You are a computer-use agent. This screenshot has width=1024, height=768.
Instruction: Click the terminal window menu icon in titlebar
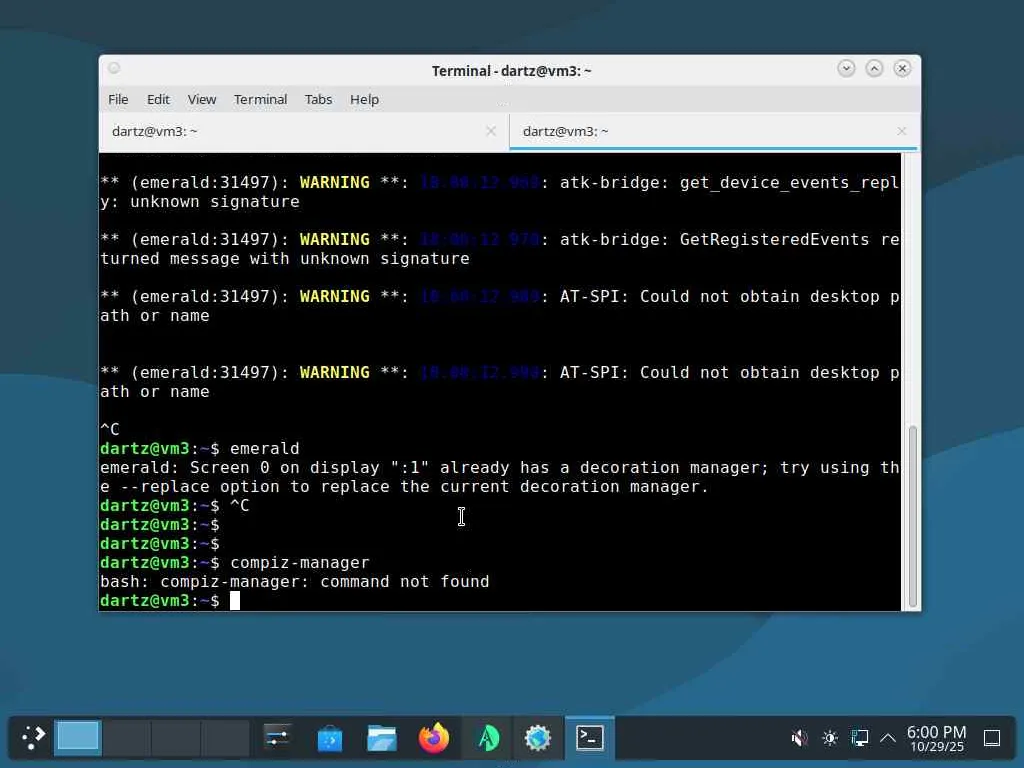coord(114,69)
